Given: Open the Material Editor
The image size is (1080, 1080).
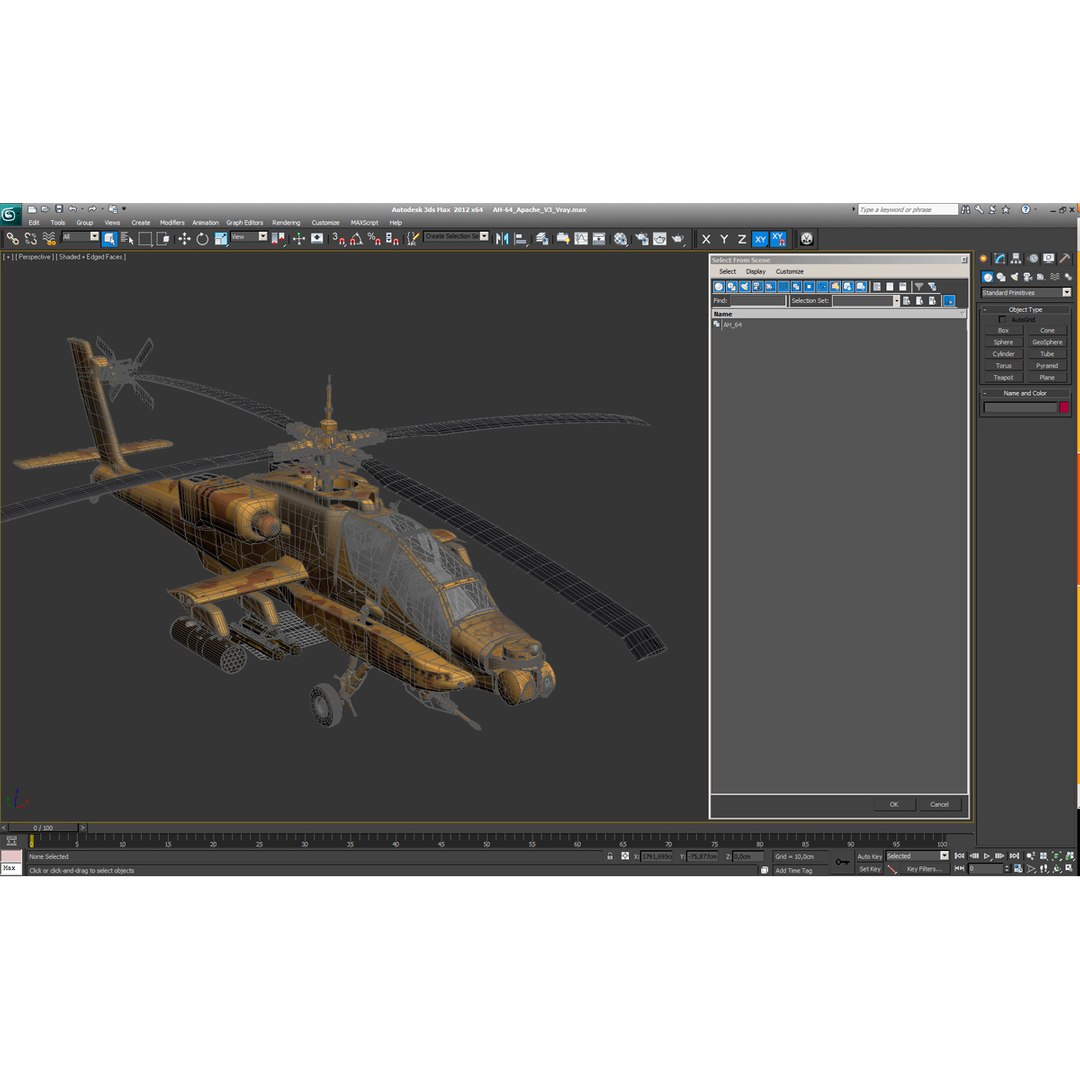Looking at the screenshot, I should 621,239.
